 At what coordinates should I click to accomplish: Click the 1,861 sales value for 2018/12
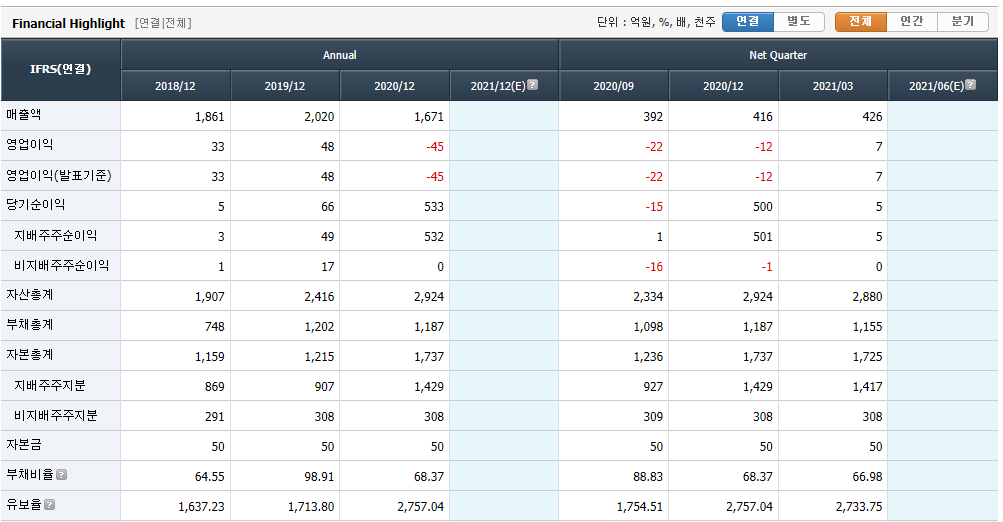[210, 117]
